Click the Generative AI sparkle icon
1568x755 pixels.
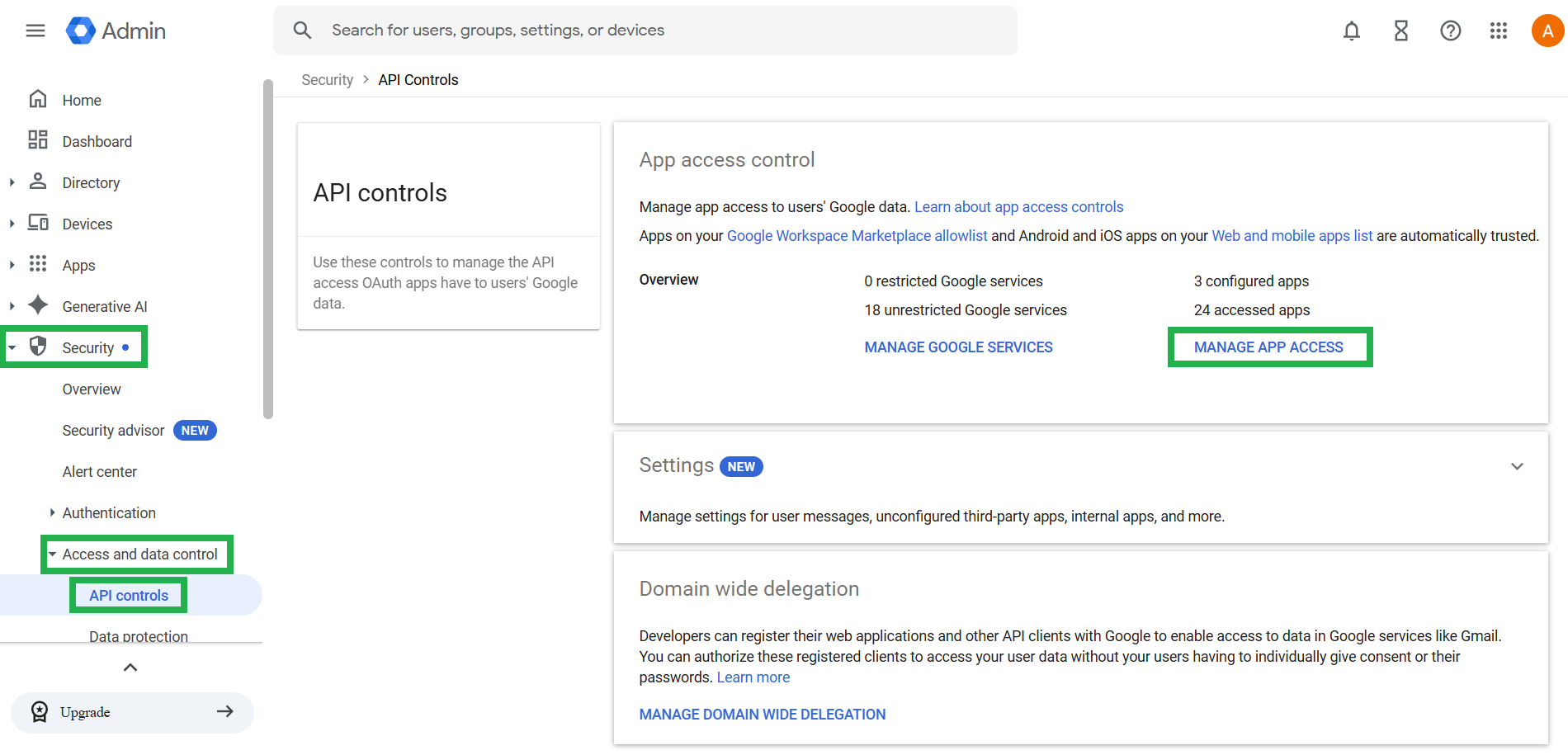(38, 305)
